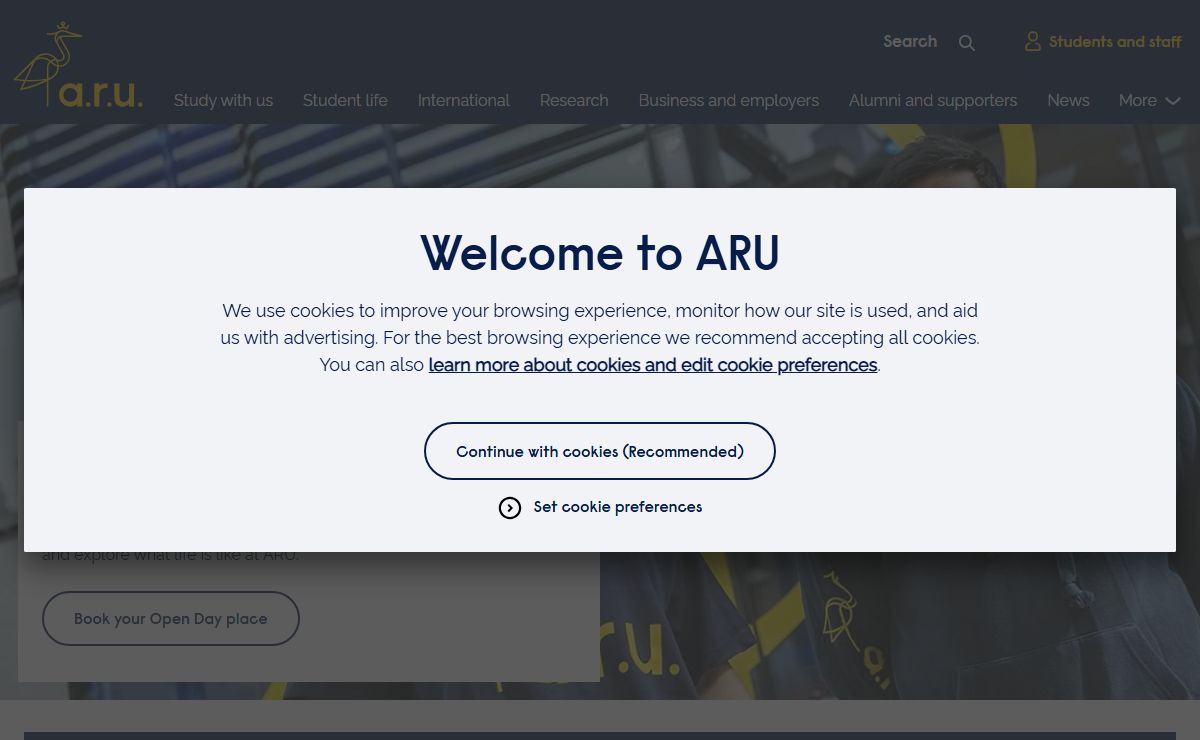The image size is (1200, 740).
Task: Click the Students and staff person icon
Action: 1033,41
